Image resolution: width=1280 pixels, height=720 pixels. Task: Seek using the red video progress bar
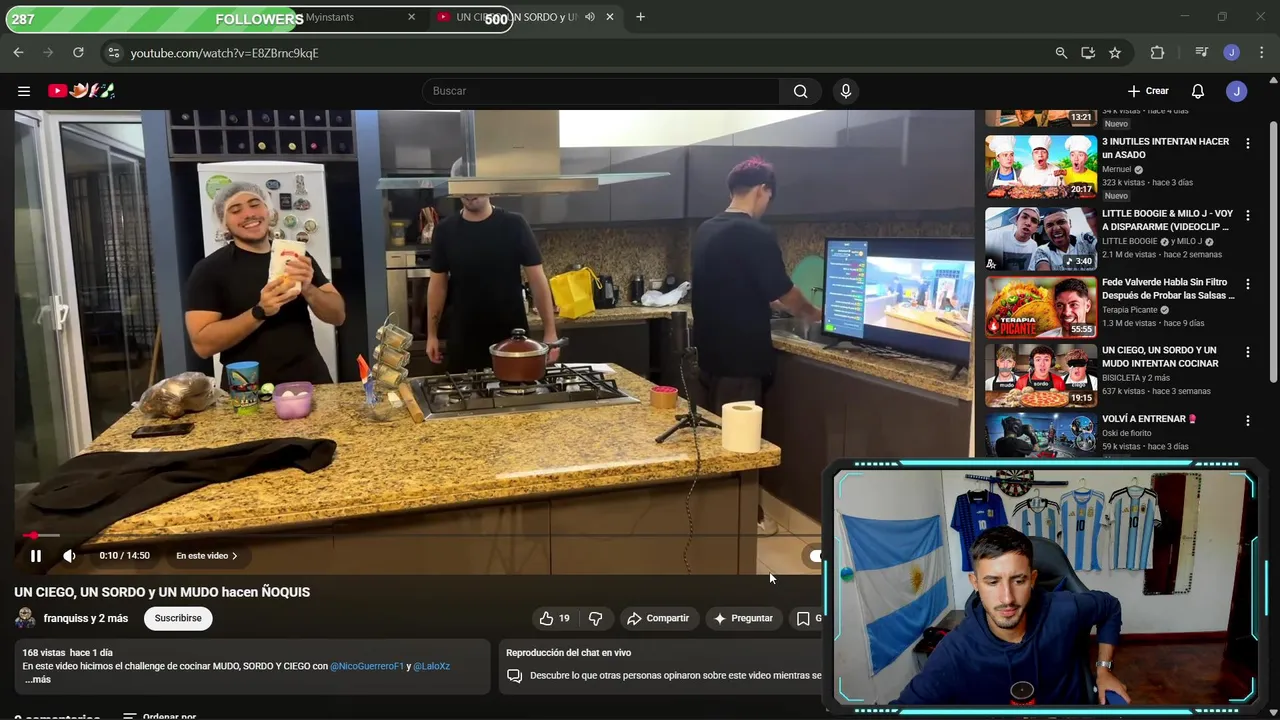click(418, 536)
